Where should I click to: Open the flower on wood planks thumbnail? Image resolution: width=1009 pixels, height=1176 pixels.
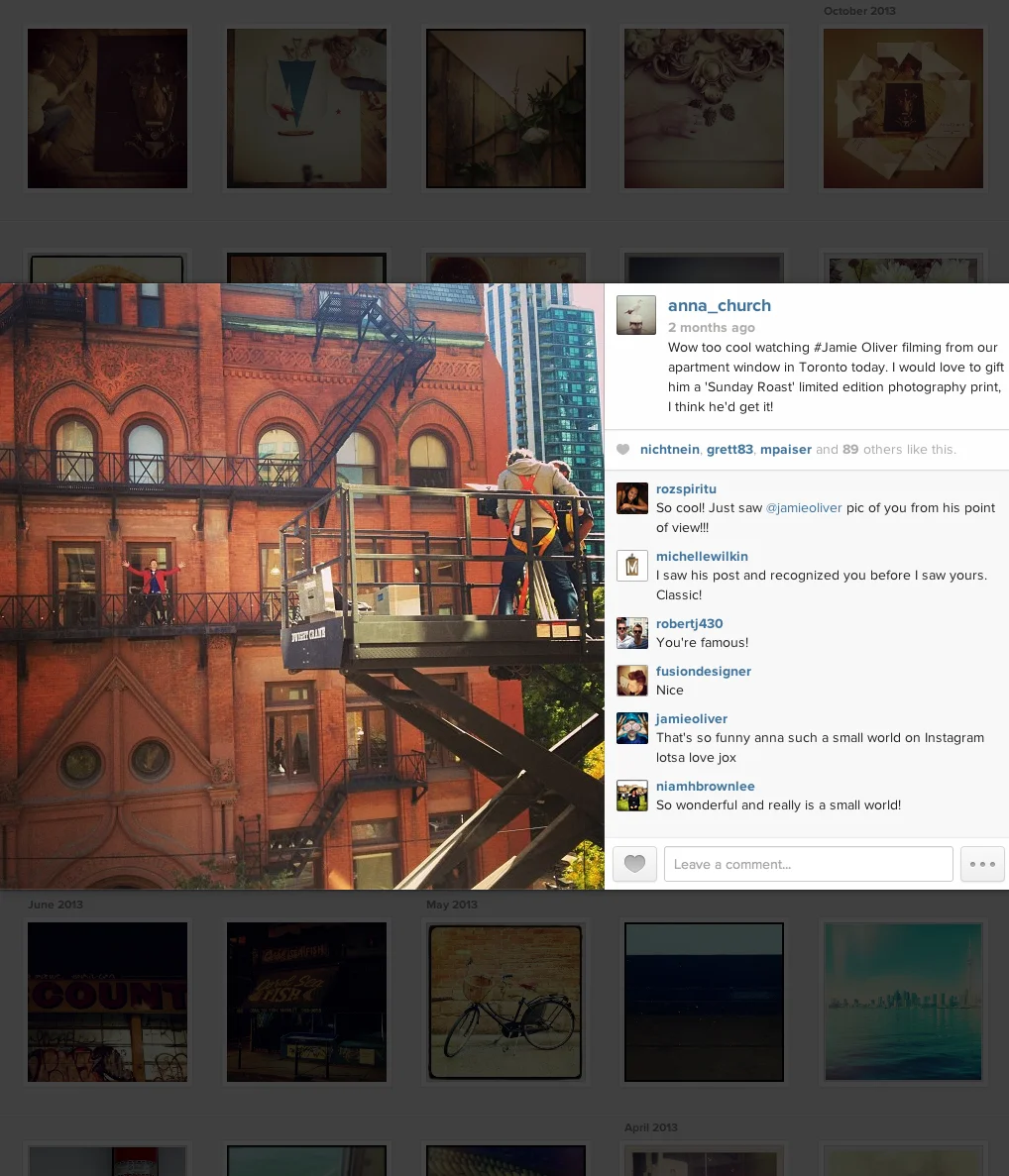tap(505, 109)
